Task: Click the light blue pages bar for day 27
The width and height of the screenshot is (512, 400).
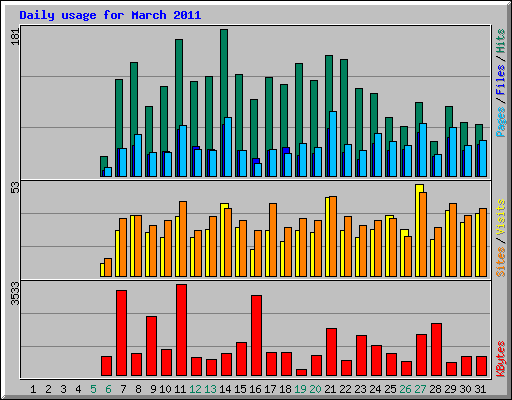Action: tap(423, 150)
